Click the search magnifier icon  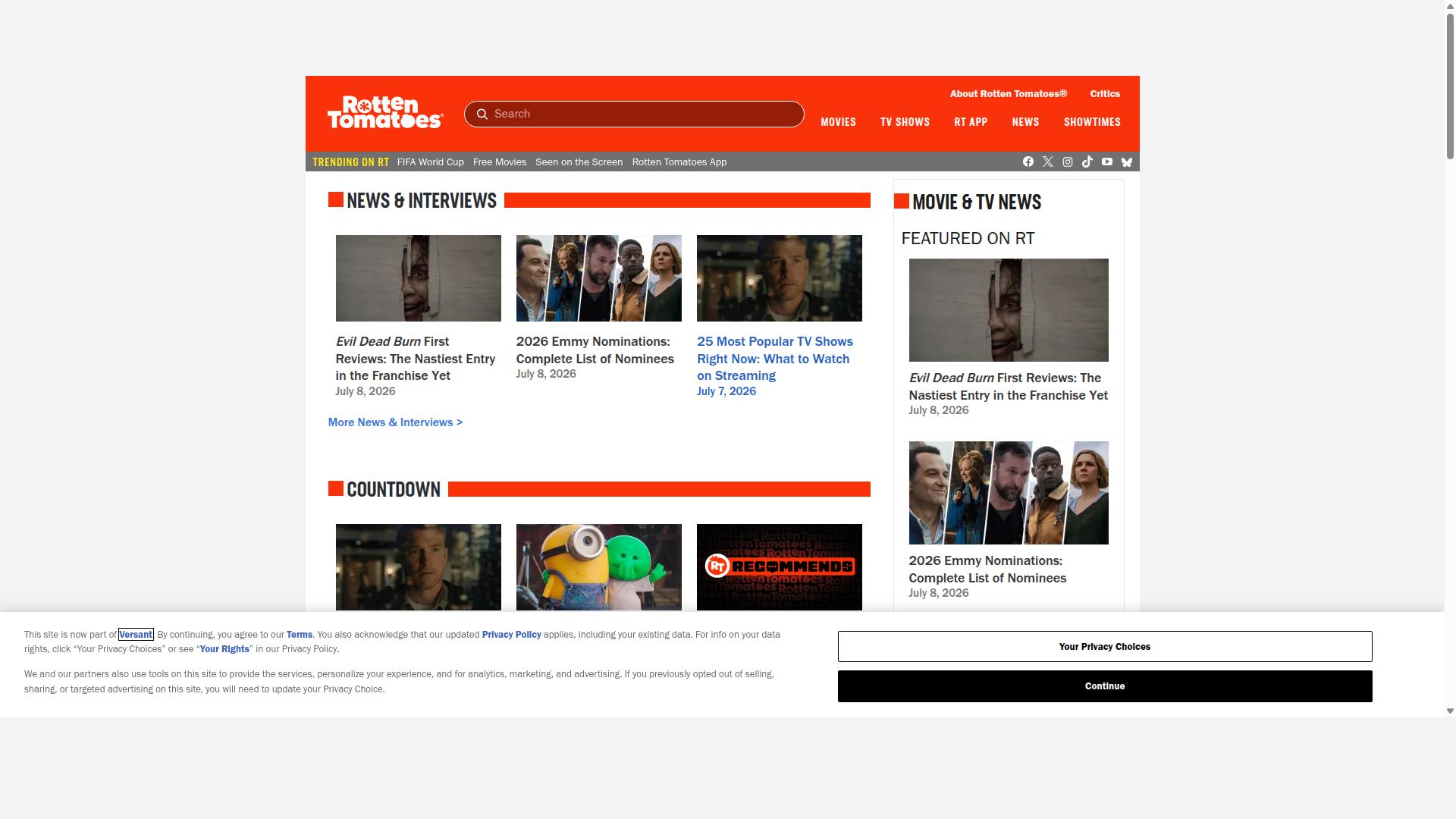point(482,114)
